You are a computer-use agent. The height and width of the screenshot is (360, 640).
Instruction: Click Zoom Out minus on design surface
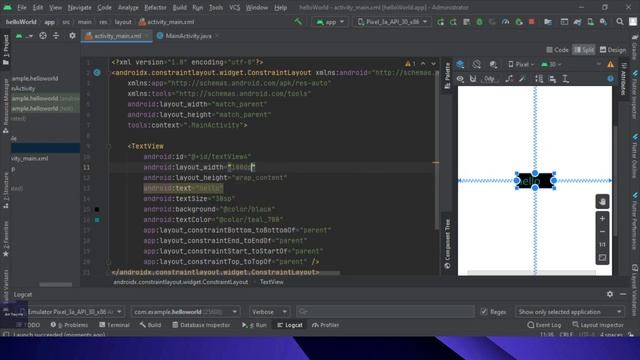click(x=602, y=231)
